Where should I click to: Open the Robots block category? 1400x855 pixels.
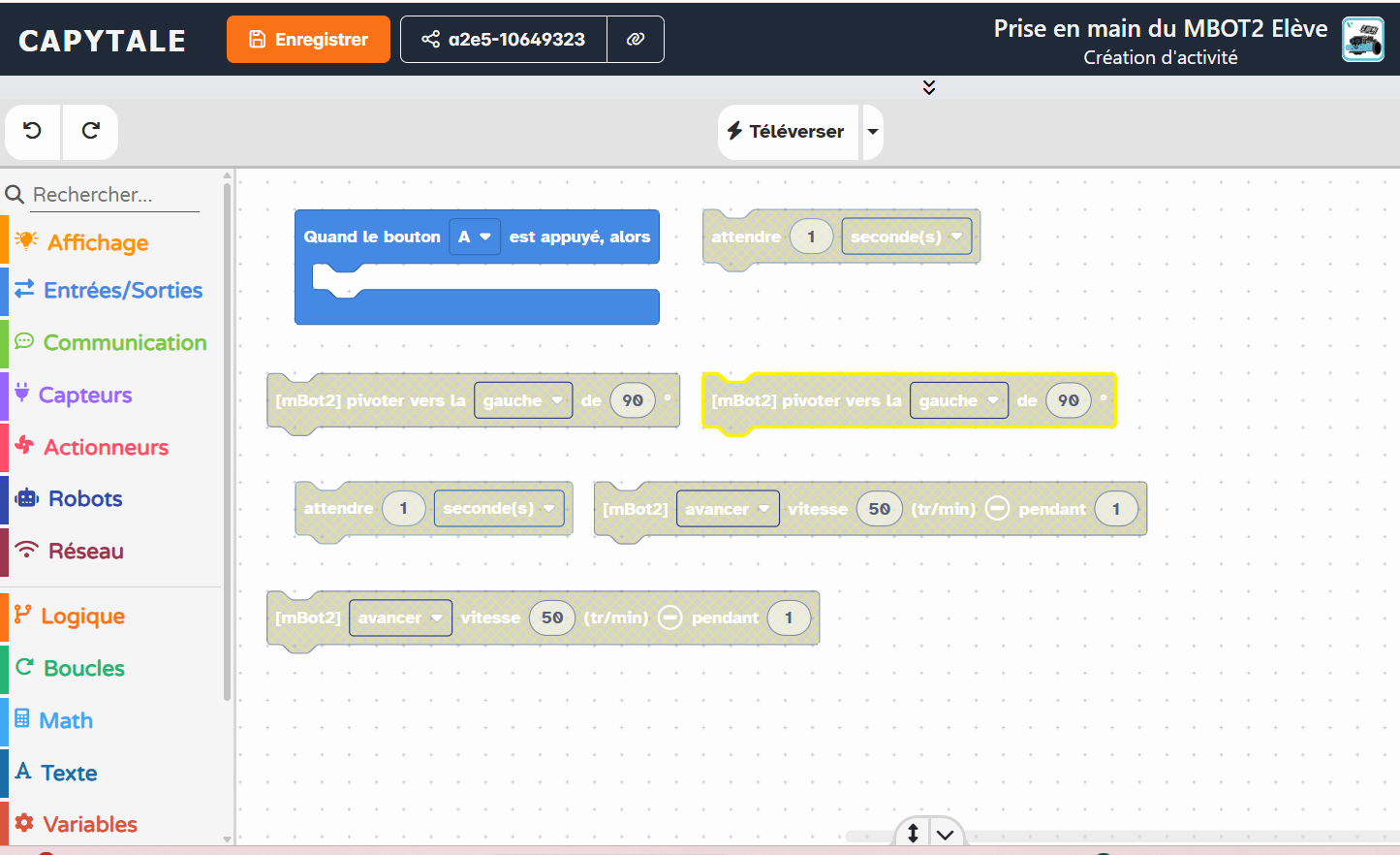pos(85,498)
